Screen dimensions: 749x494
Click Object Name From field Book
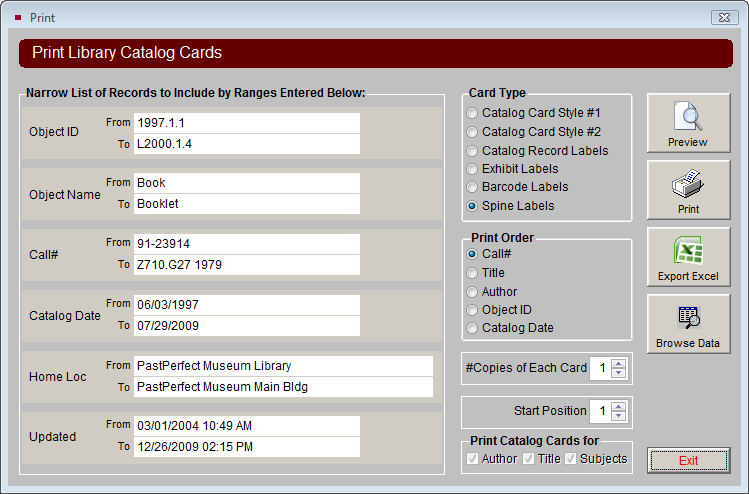coord(247,183)
